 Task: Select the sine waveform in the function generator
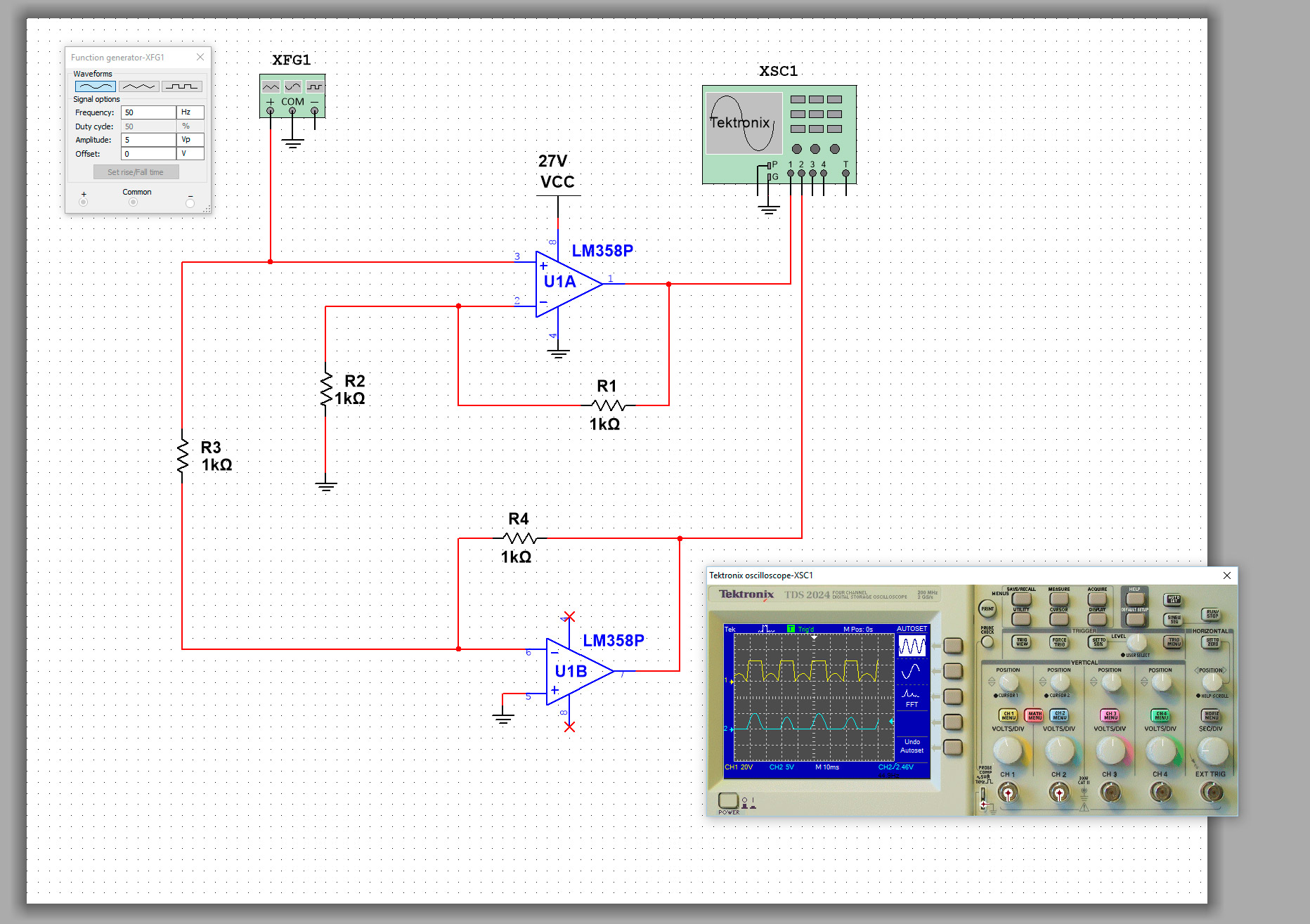pos(96,86)
